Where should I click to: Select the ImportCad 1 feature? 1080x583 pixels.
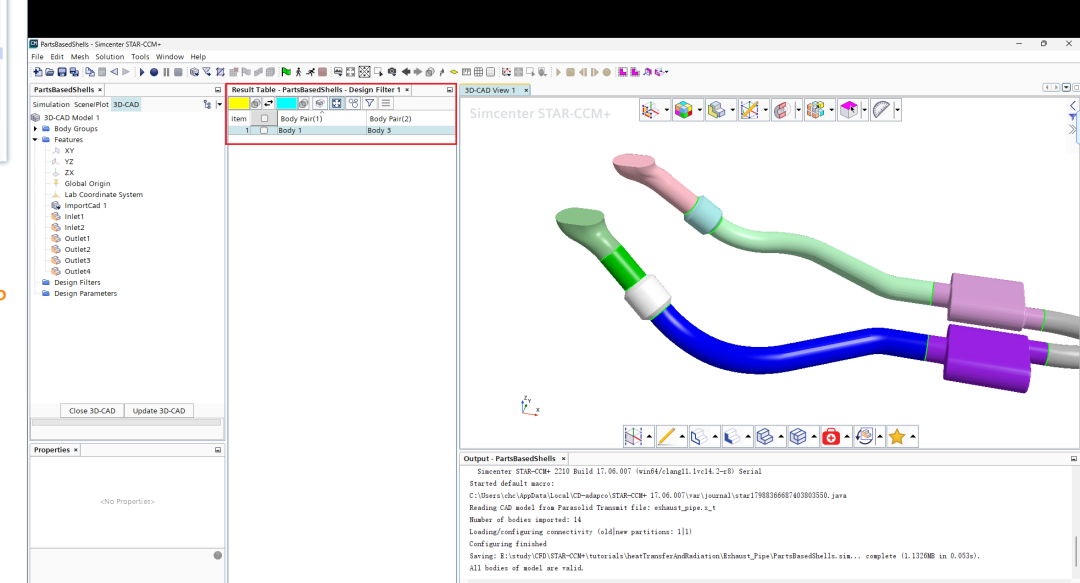tap(85, 205)
